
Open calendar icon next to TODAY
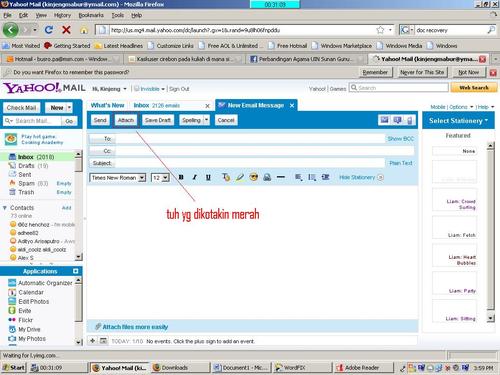(103, 341)
